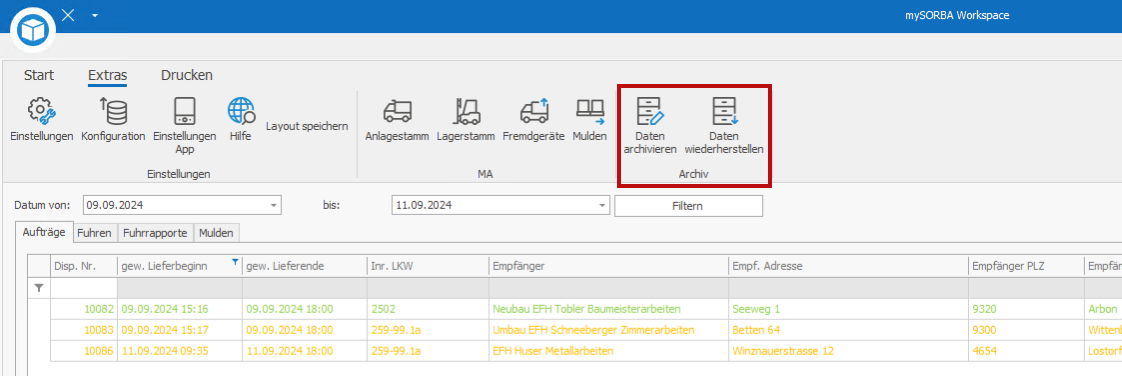1122x376 pixels.
Task: Click the Datum von date field
Action: coord(182,206)
